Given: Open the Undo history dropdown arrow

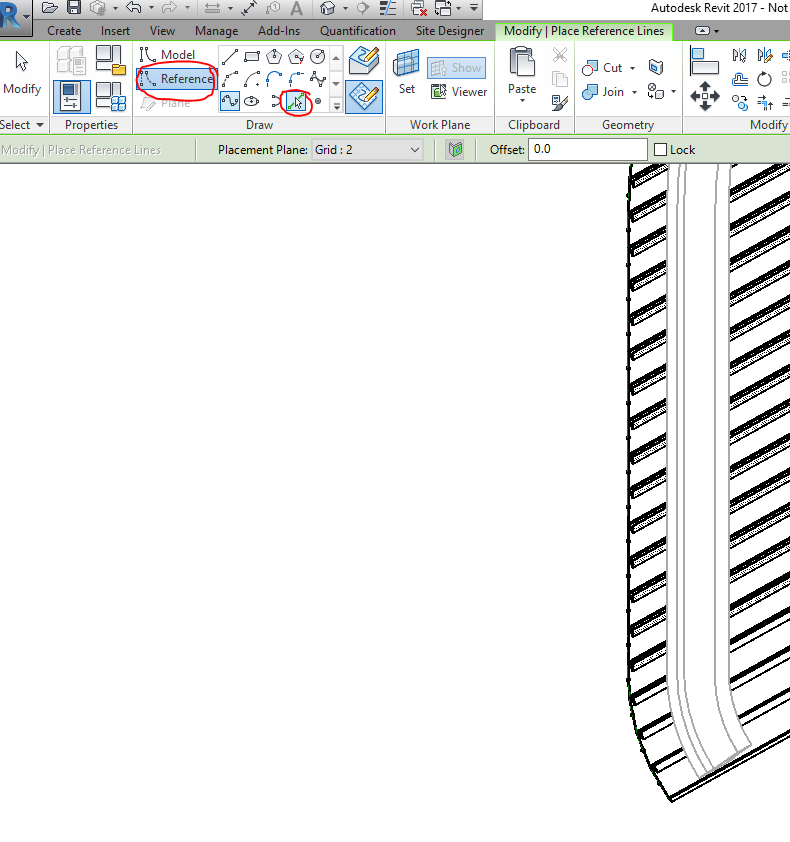Looking at the screenshot, I should tap(151, 8).
